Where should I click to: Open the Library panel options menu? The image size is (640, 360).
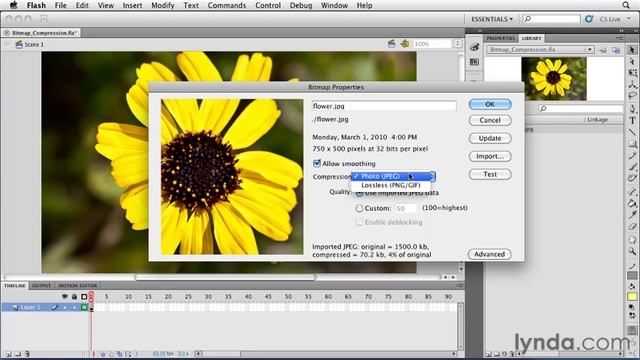point(620,38)
